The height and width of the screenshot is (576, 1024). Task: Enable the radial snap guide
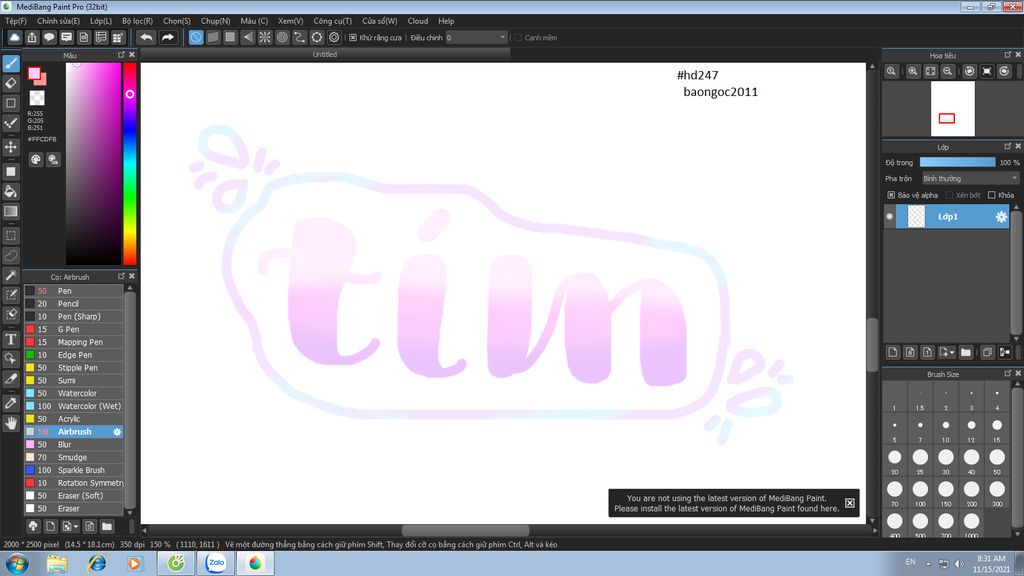tap(264, 37)
